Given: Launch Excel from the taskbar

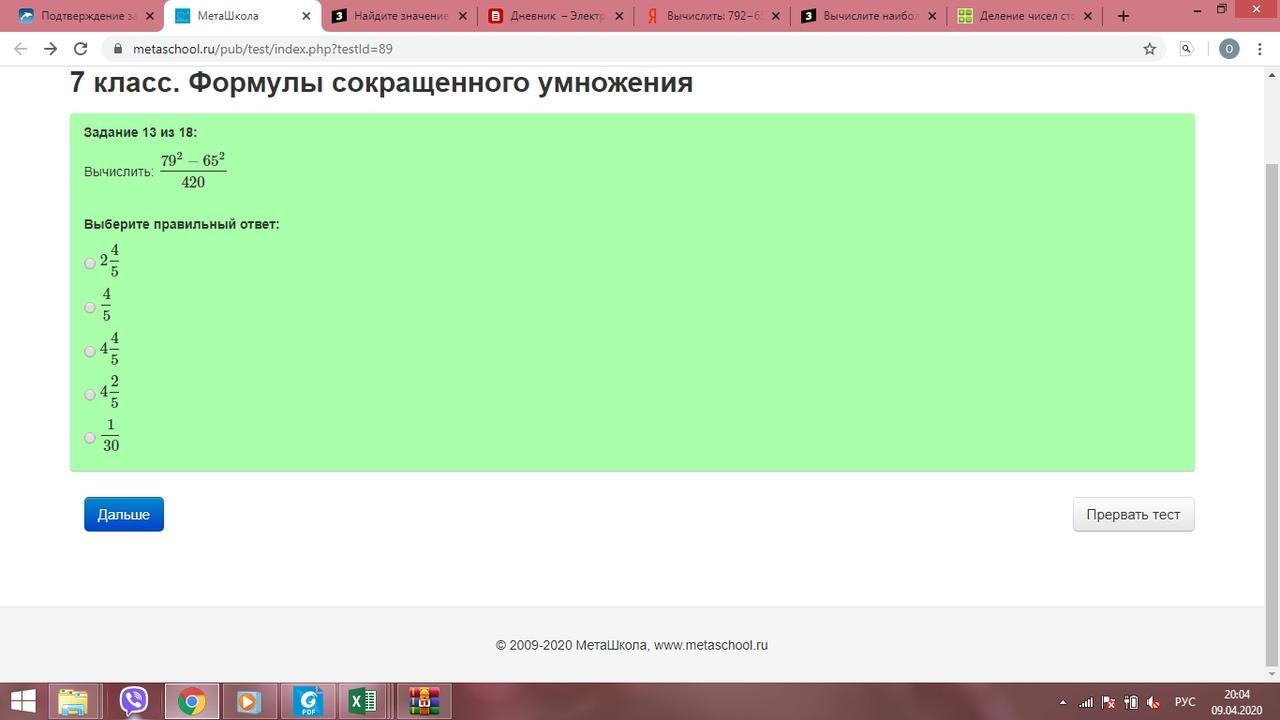Looking at the screenshot, I should (363, 701).
